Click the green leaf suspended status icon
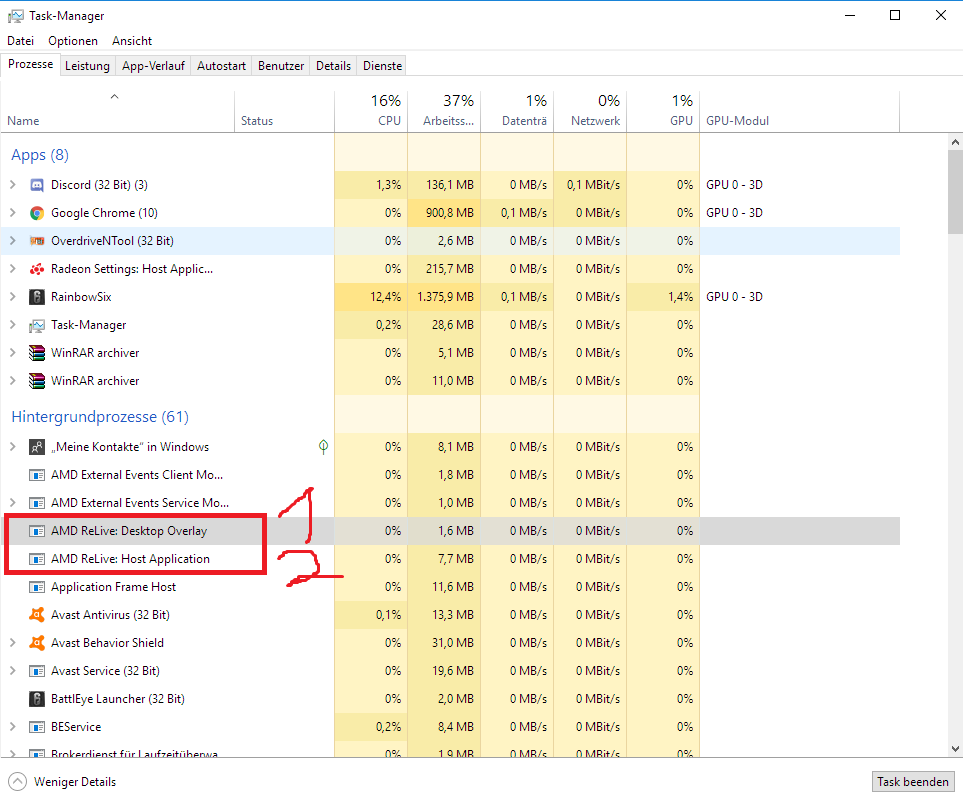This screenshot has width=963, height=803. (324, 447)
